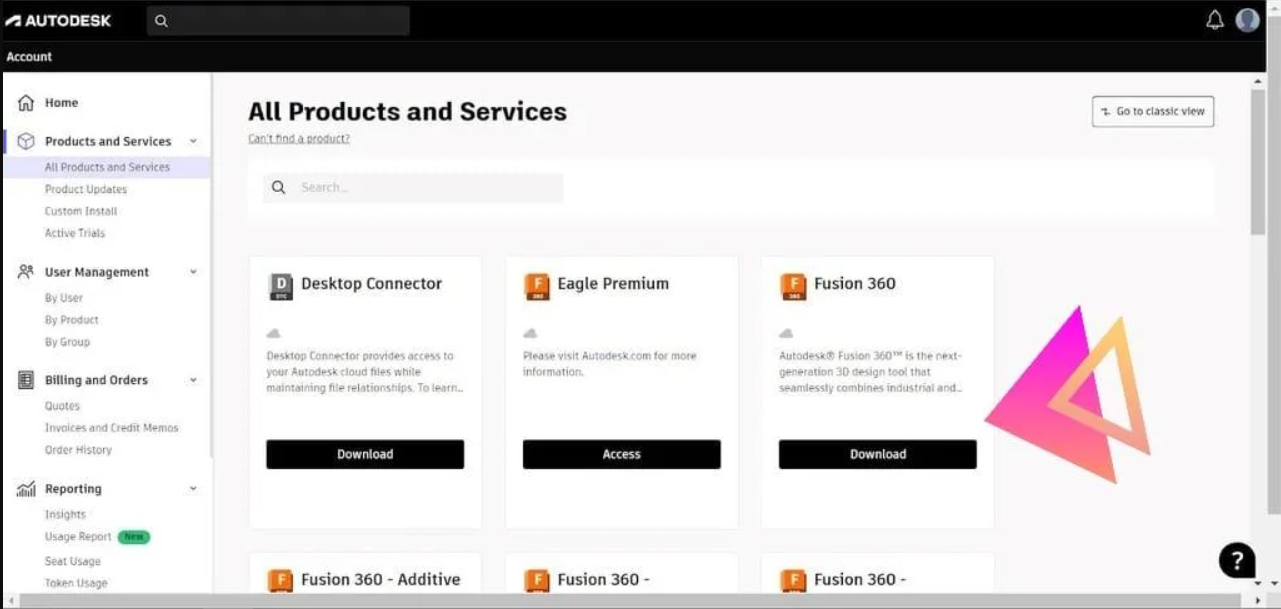Click the Home house icon in sidebar
Screen dimensions: 1281x609
26,102
